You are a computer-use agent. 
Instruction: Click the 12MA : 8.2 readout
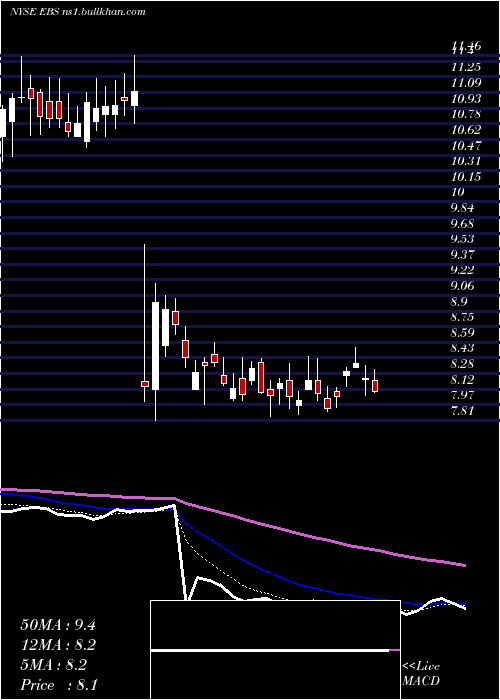click(58, 645)
